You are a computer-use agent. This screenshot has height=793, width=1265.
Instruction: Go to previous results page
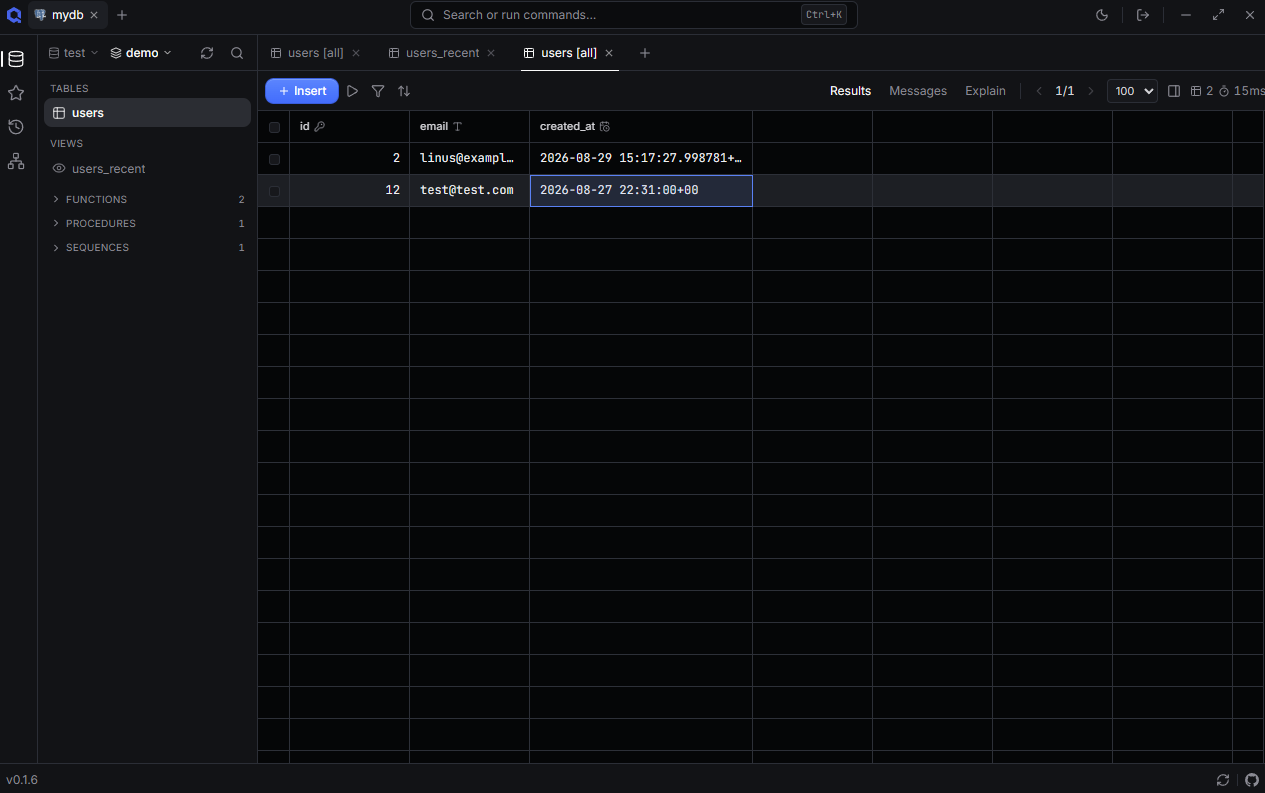(x=1039, y=91)
